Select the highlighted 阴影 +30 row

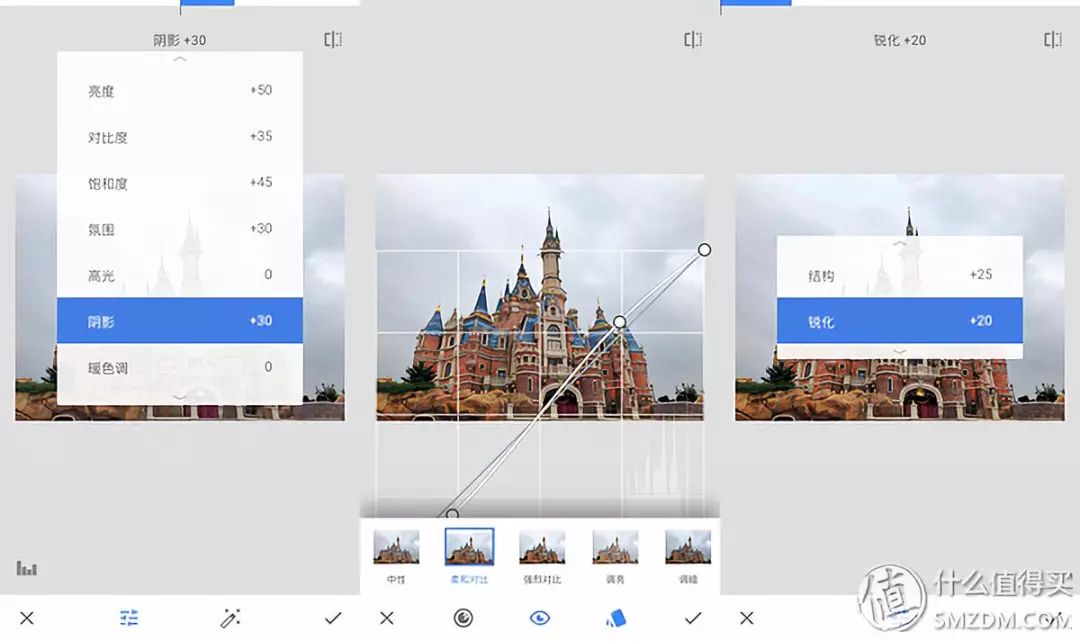click(x=180, y=321)
